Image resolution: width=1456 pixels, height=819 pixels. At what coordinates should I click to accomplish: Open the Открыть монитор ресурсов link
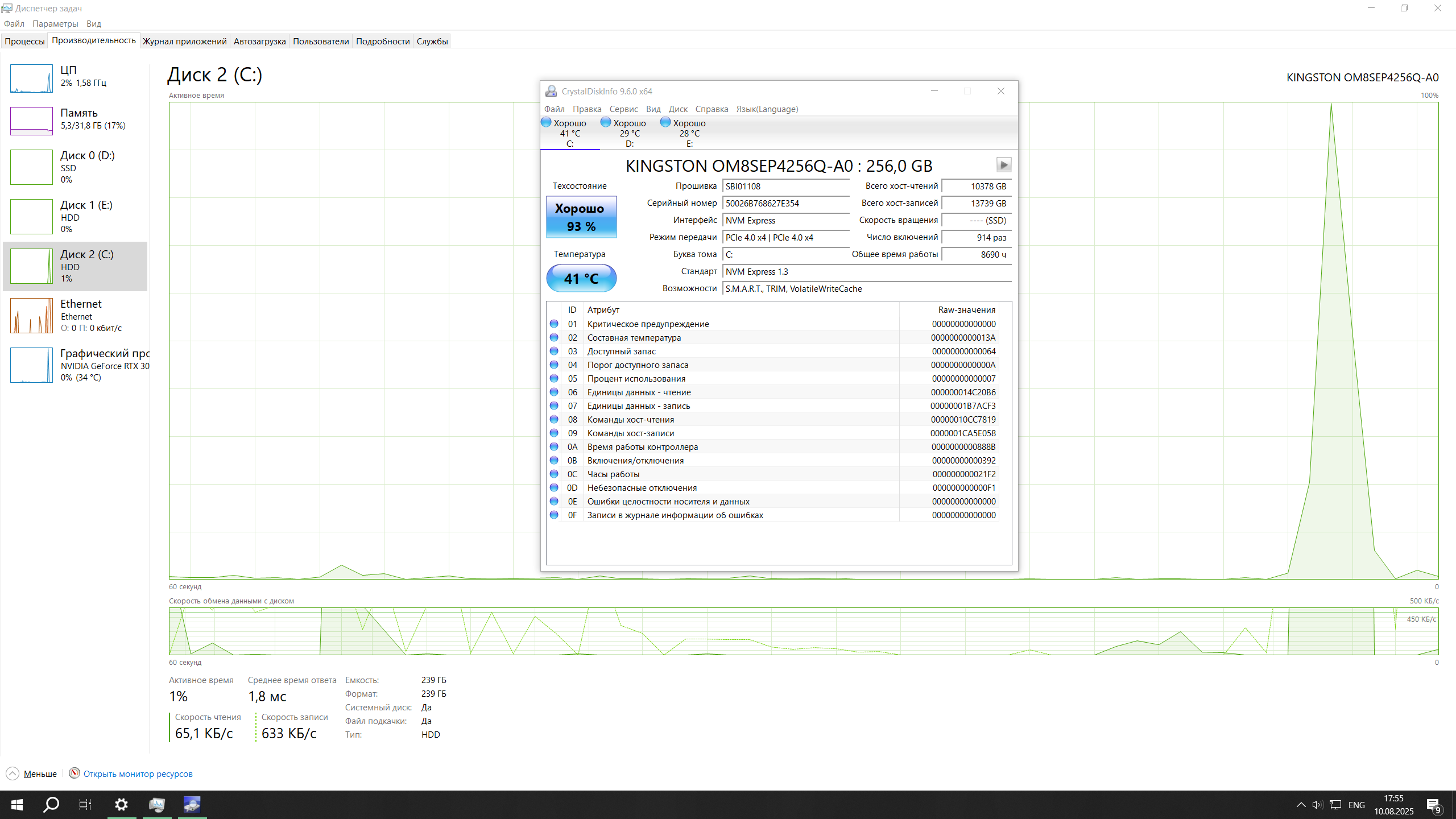tap(138, 773)
